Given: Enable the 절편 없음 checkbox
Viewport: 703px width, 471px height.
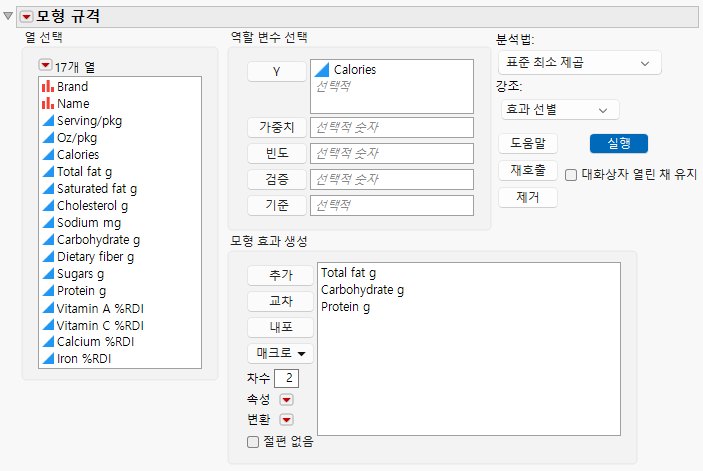Looking at the screenshot, I should coord(253,442).
